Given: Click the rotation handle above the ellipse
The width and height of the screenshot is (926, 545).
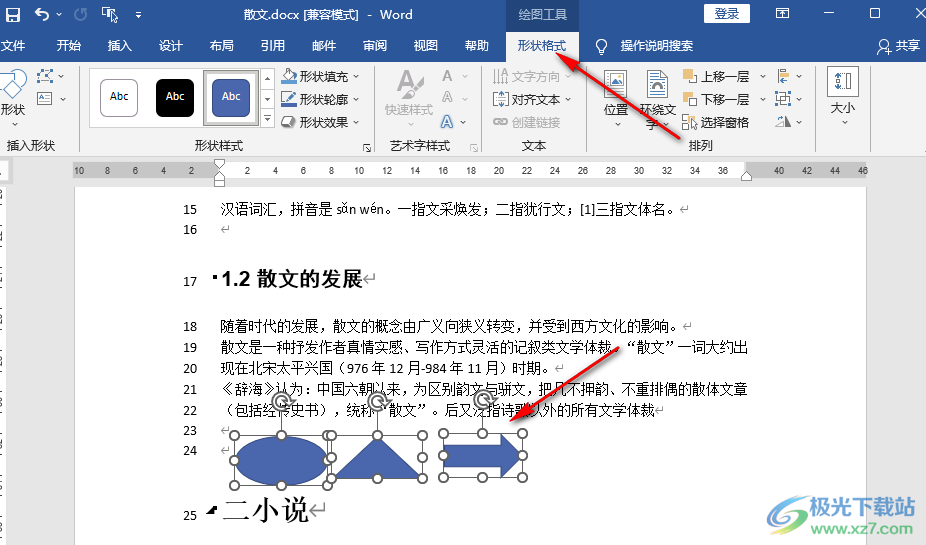Looking at the screenshot, I should click(x=282, y=402).
